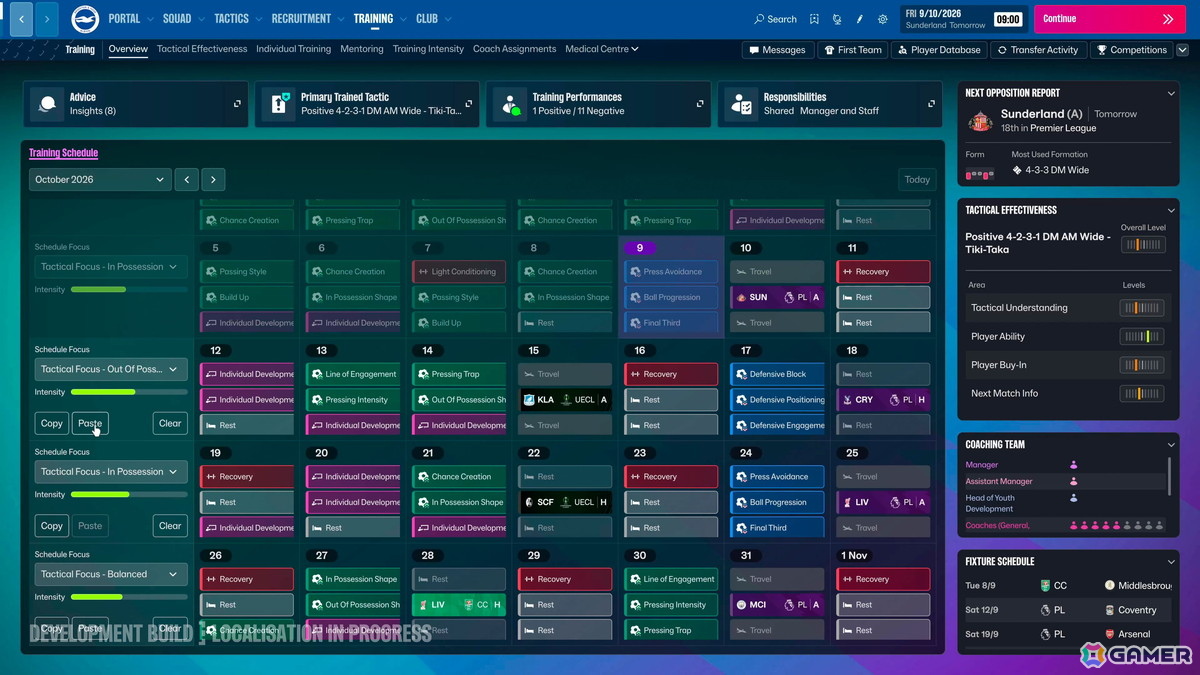Open the Tactical Focus - Out Of Possession dropdown

point(111,369)
